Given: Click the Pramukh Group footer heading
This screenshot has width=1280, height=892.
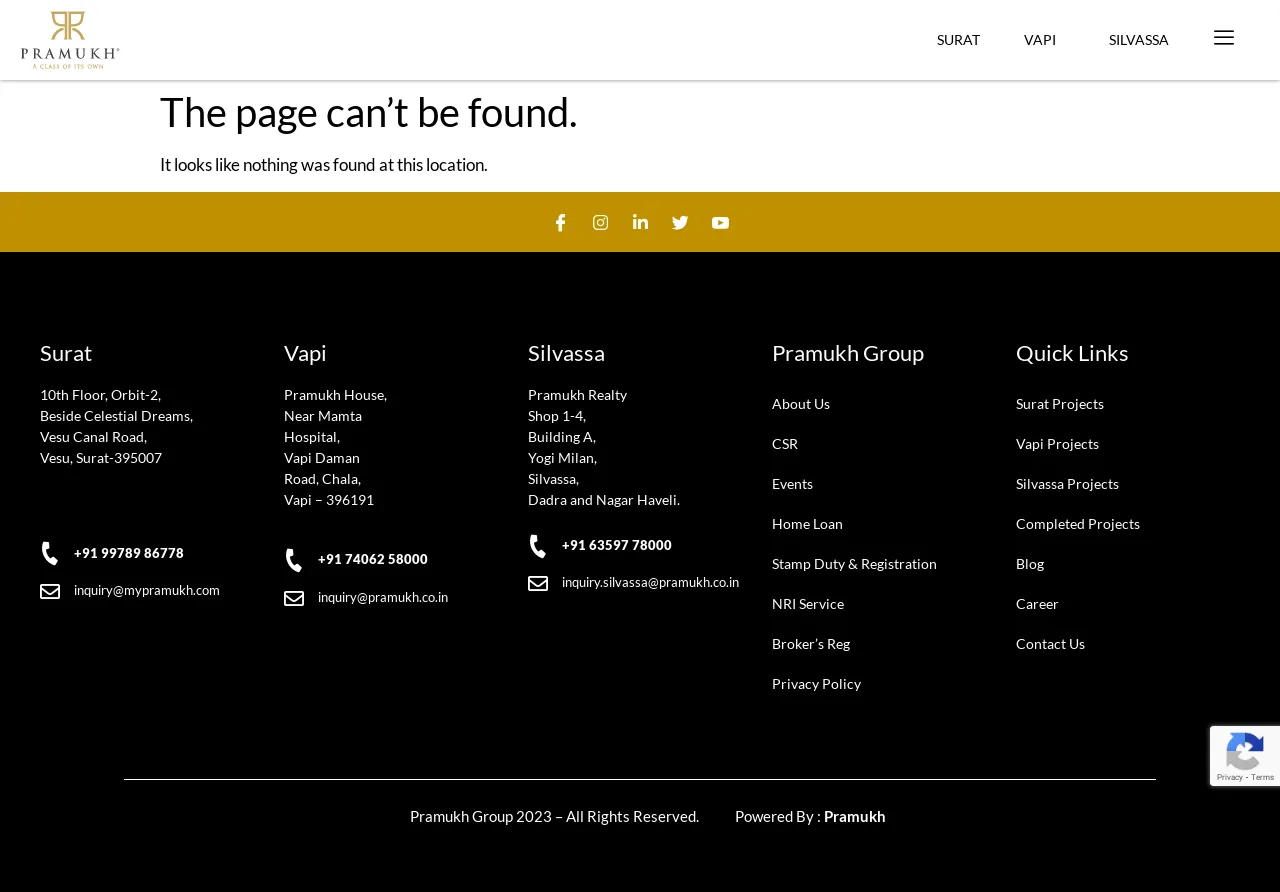Looking at the screenshot, I should point(848,353).
